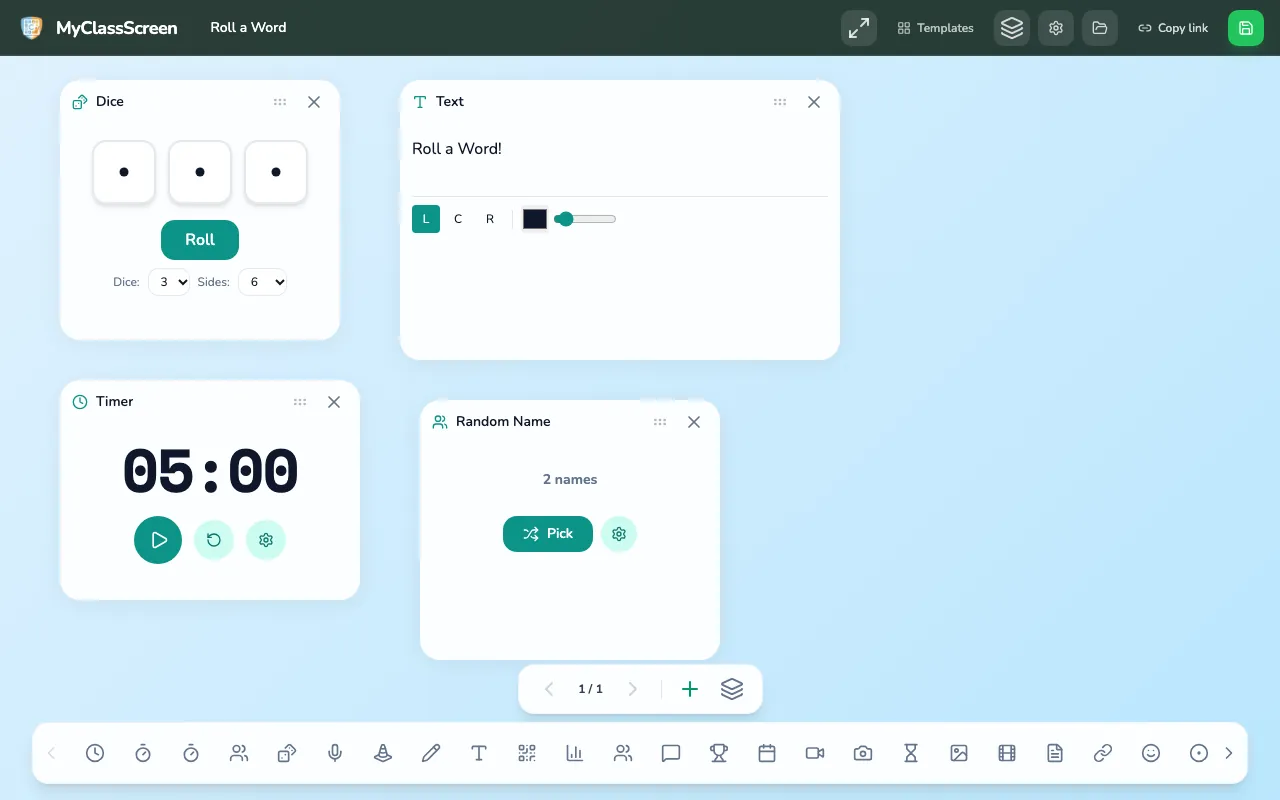Reset the timer
This screenshot has height=800, width=1280.
click(x=214, y=540)
